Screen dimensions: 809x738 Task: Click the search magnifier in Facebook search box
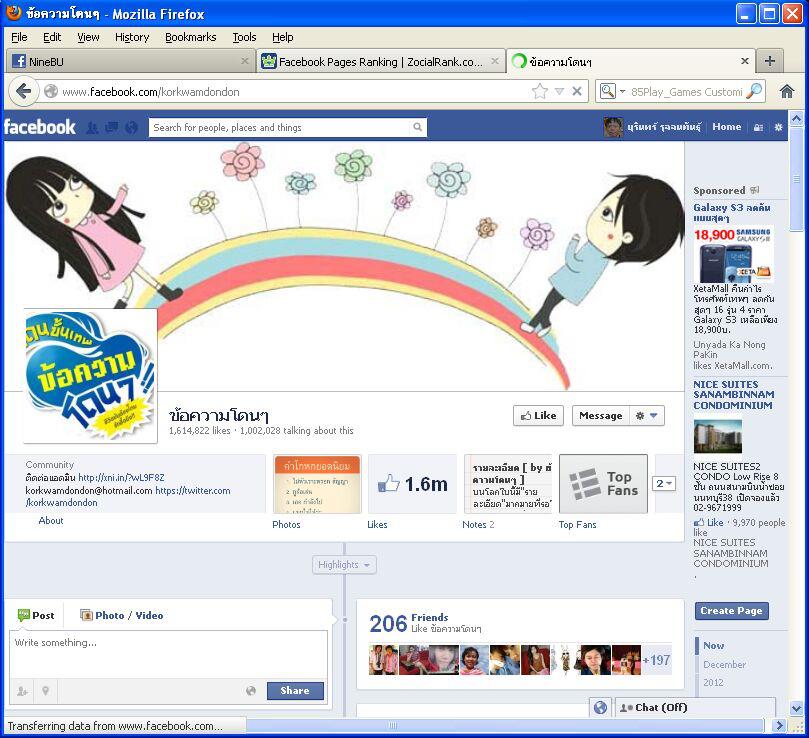tap(417, 128)
